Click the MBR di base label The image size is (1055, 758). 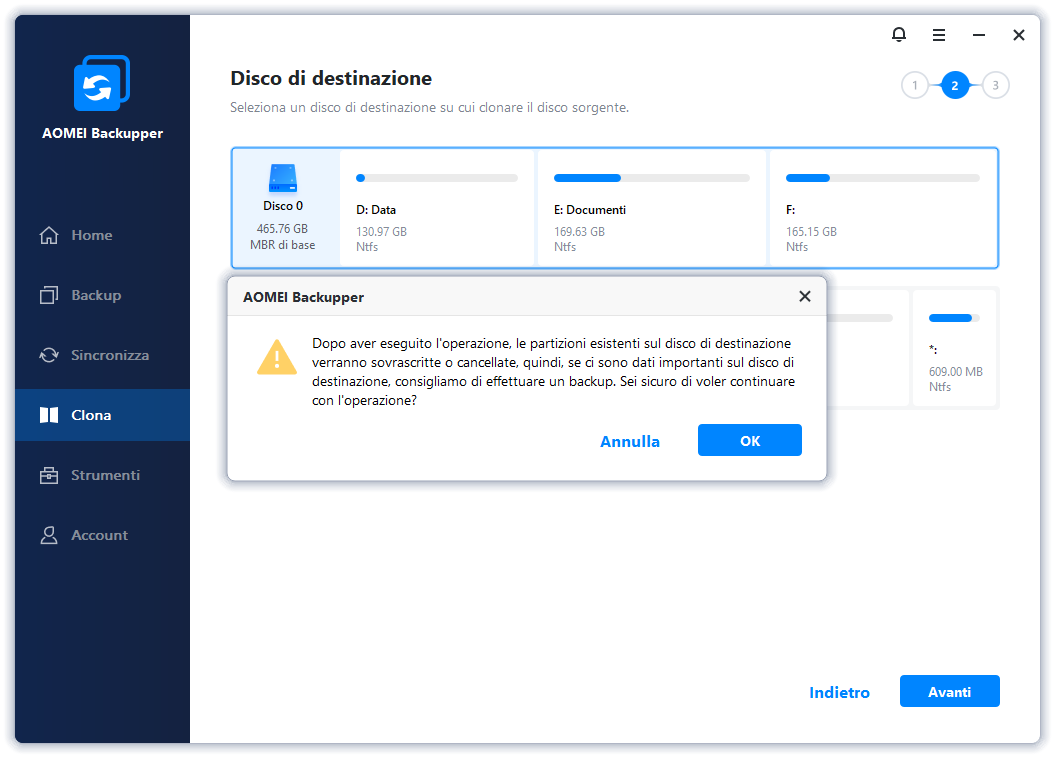(283, 245)
